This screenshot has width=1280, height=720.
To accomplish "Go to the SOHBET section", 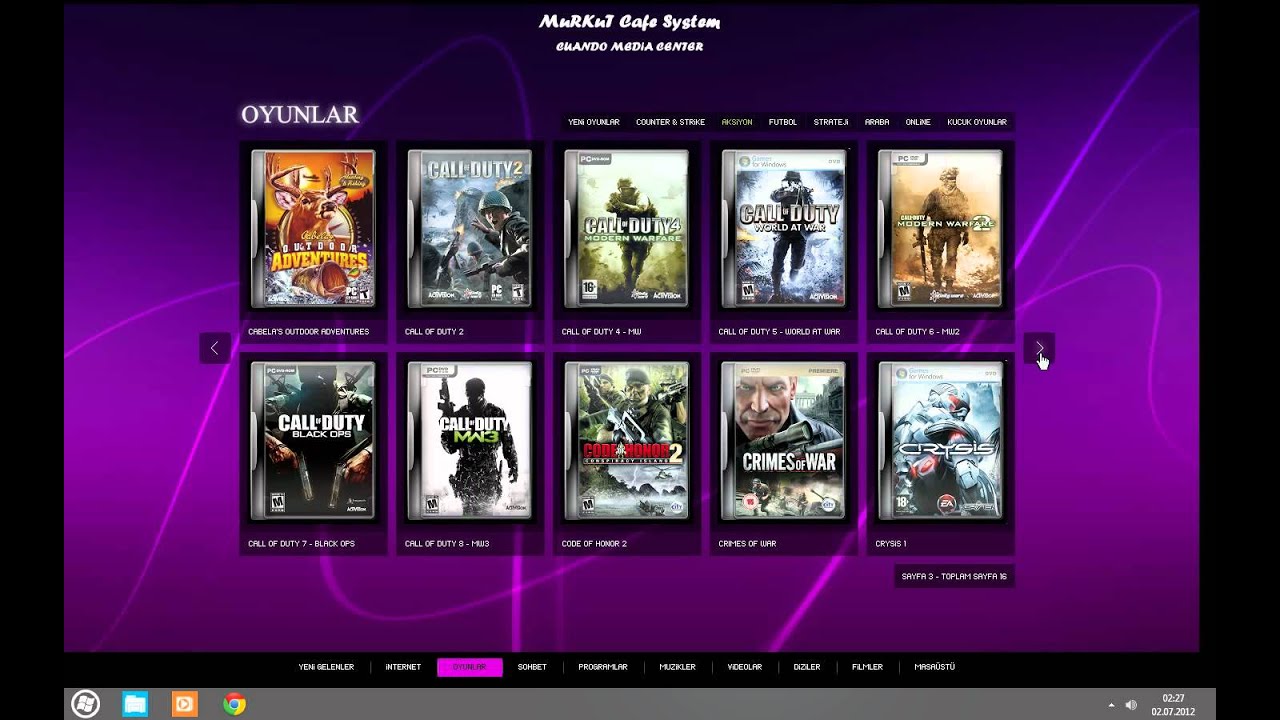I will [532, 667].
